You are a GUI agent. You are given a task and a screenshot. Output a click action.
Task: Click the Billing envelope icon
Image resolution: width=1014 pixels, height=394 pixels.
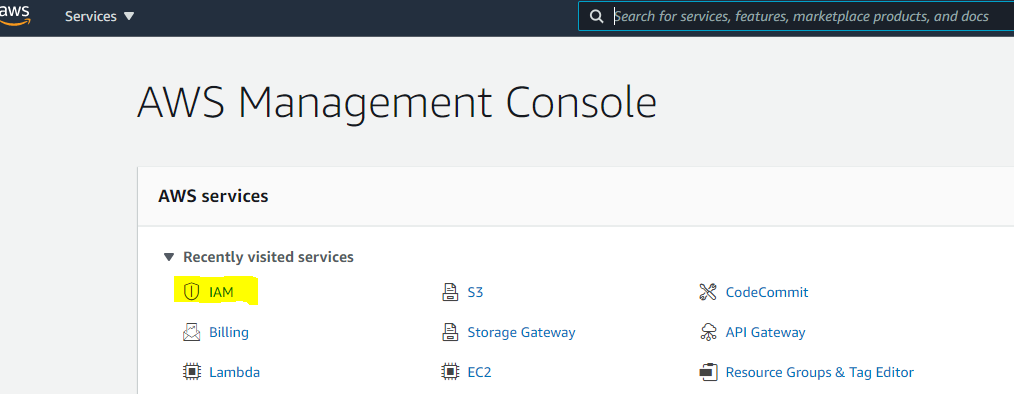point(191,333)
